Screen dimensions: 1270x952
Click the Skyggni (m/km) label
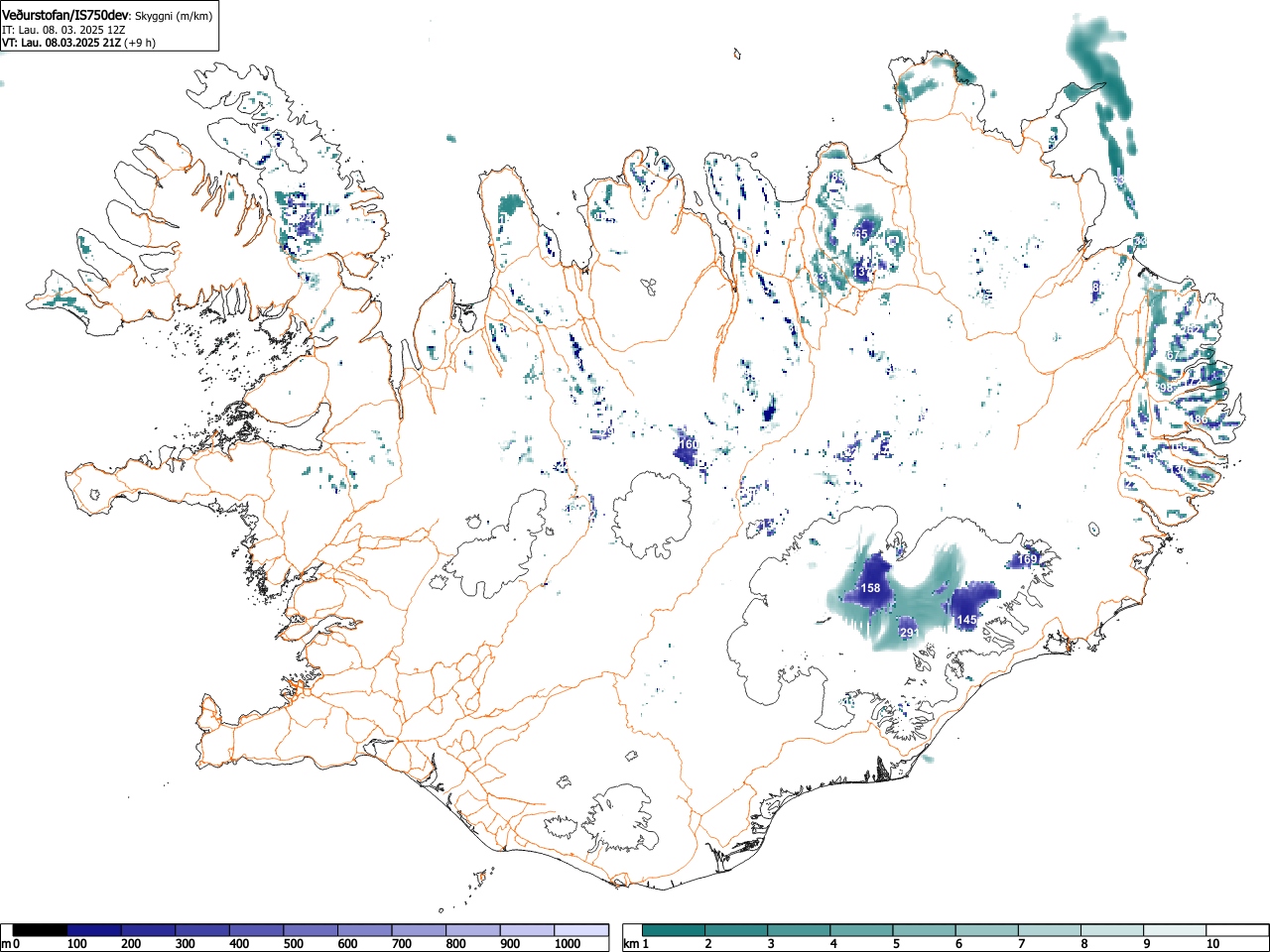(172, 15)
